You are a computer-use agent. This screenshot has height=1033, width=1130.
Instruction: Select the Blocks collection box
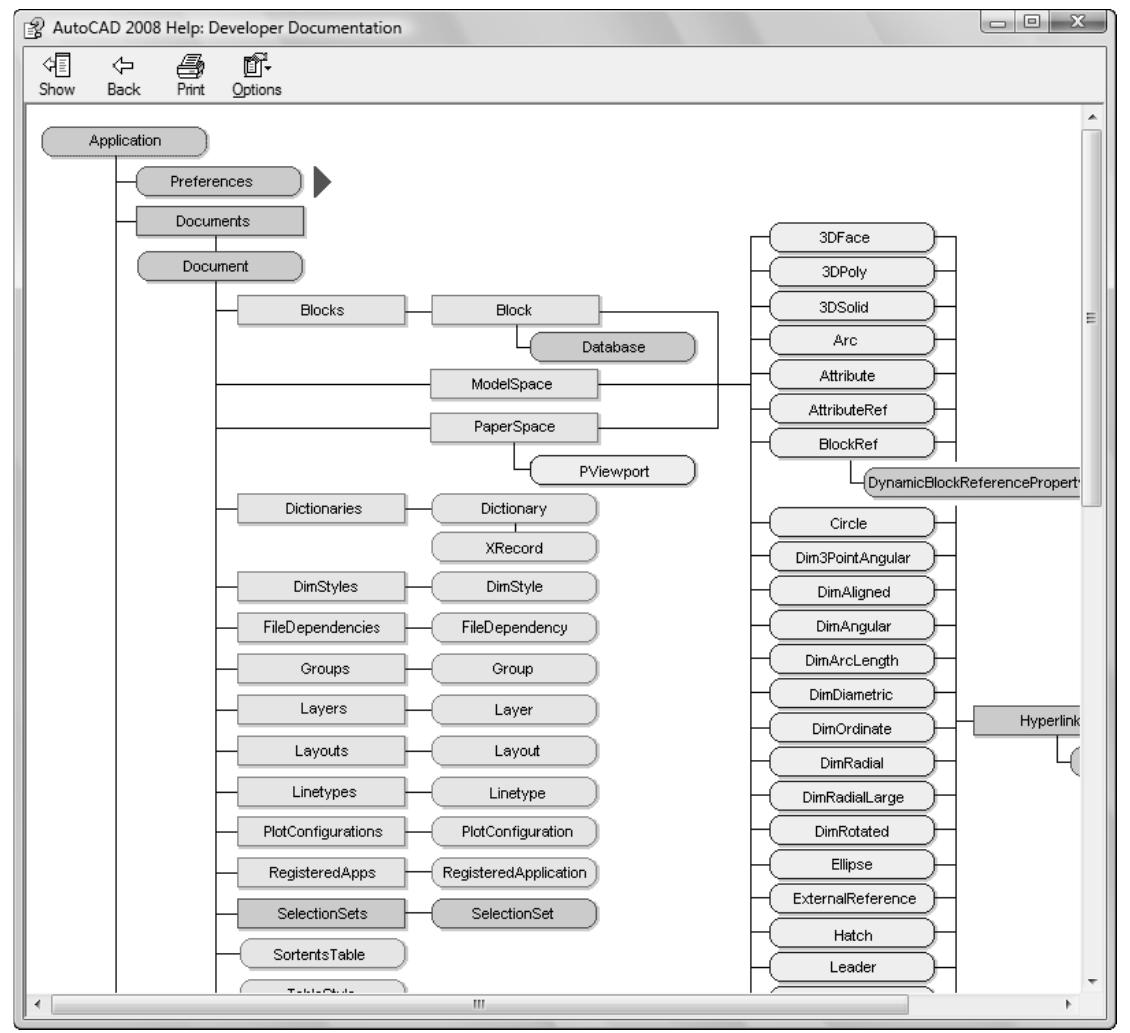pos(321,310)
